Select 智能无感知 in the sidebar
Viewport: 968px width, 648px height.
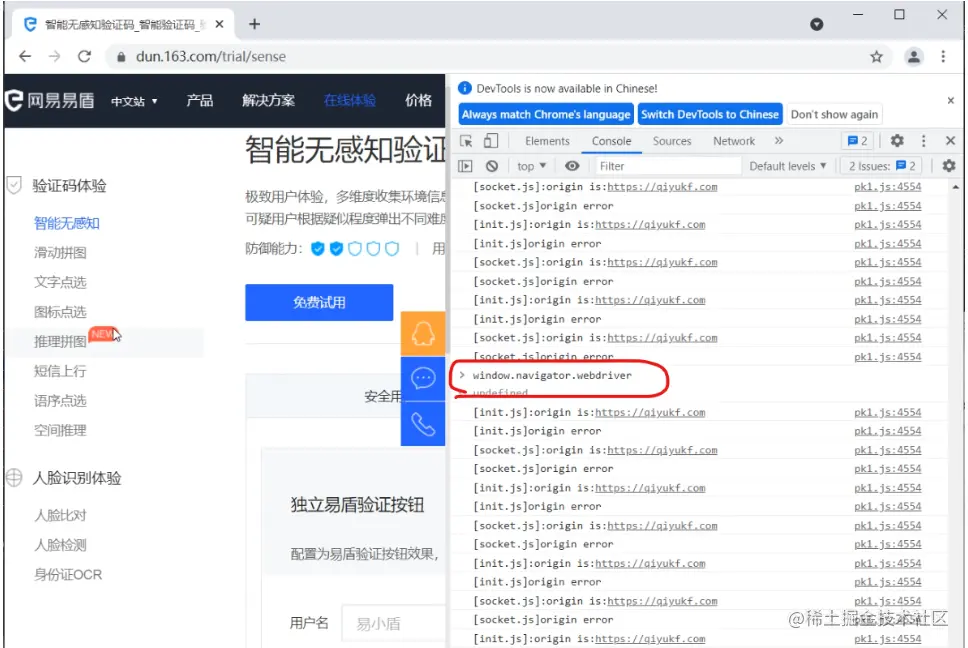click(x=67, y=223)
